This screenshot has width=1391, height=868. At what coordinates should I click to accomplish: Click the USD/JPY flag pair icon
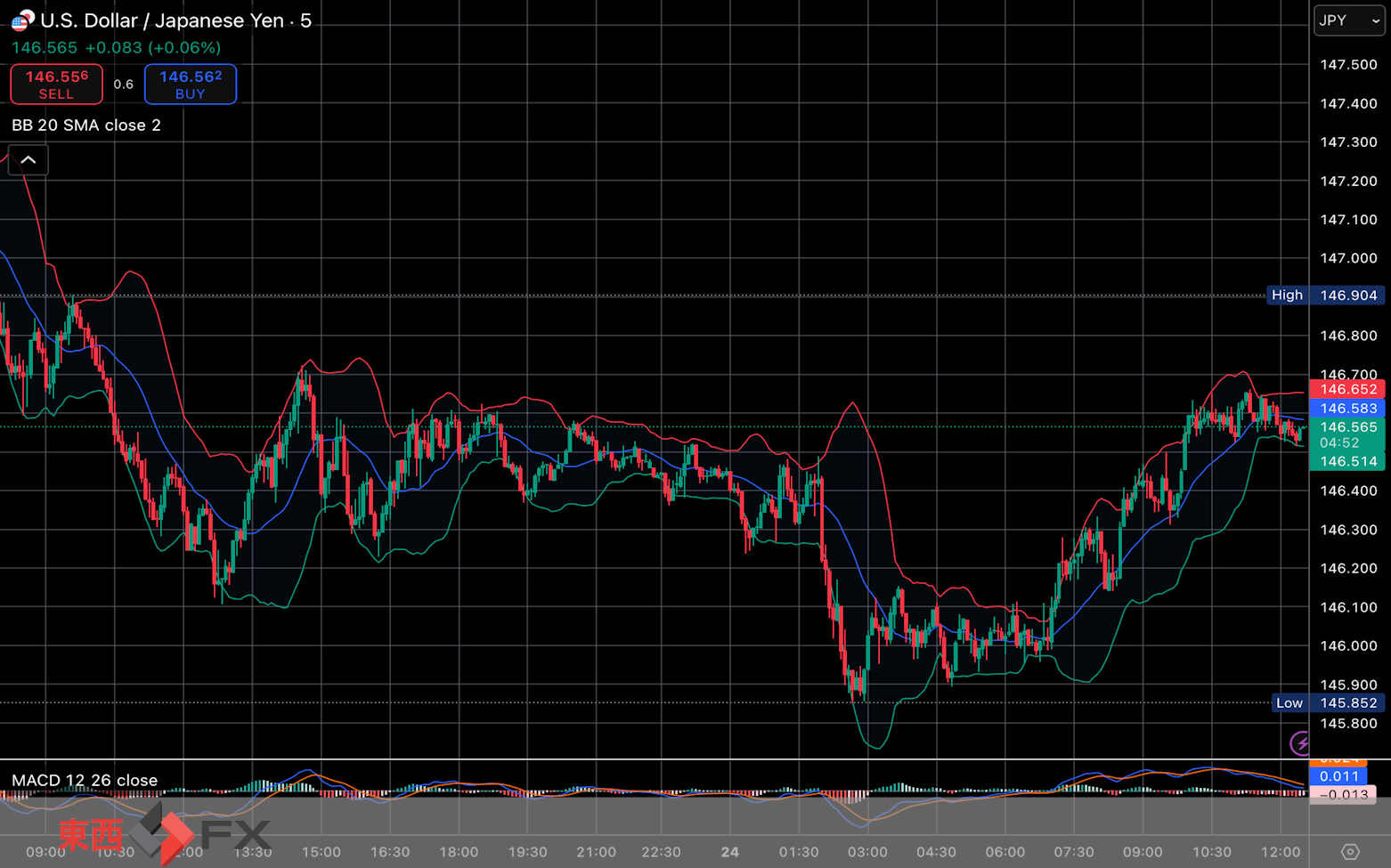22,20
